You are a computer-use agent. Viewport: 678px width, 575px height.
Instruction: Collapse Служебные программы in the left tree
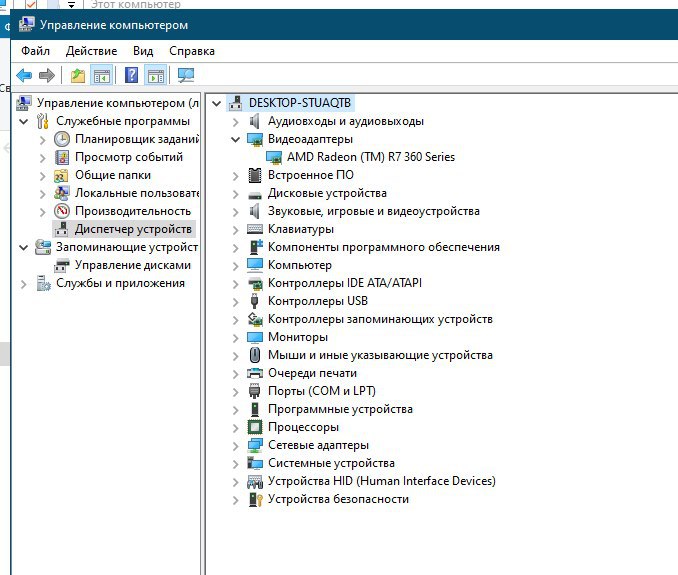coord(24,121)
